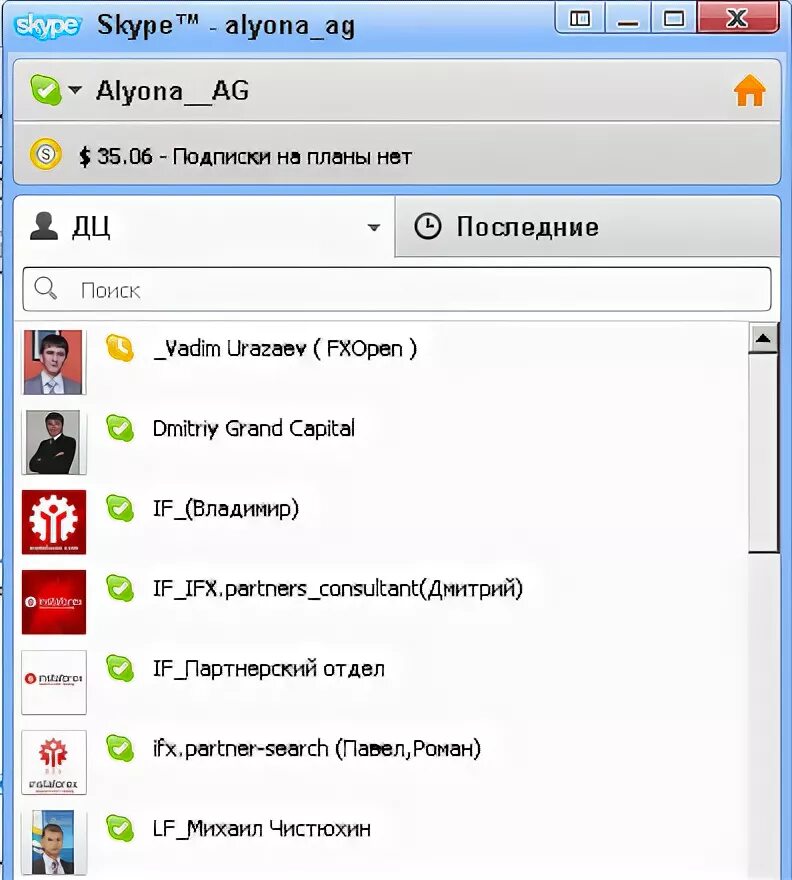Select contact LF_Михаил Чистюхин
792x880 pixels.
tap(382, 842)
